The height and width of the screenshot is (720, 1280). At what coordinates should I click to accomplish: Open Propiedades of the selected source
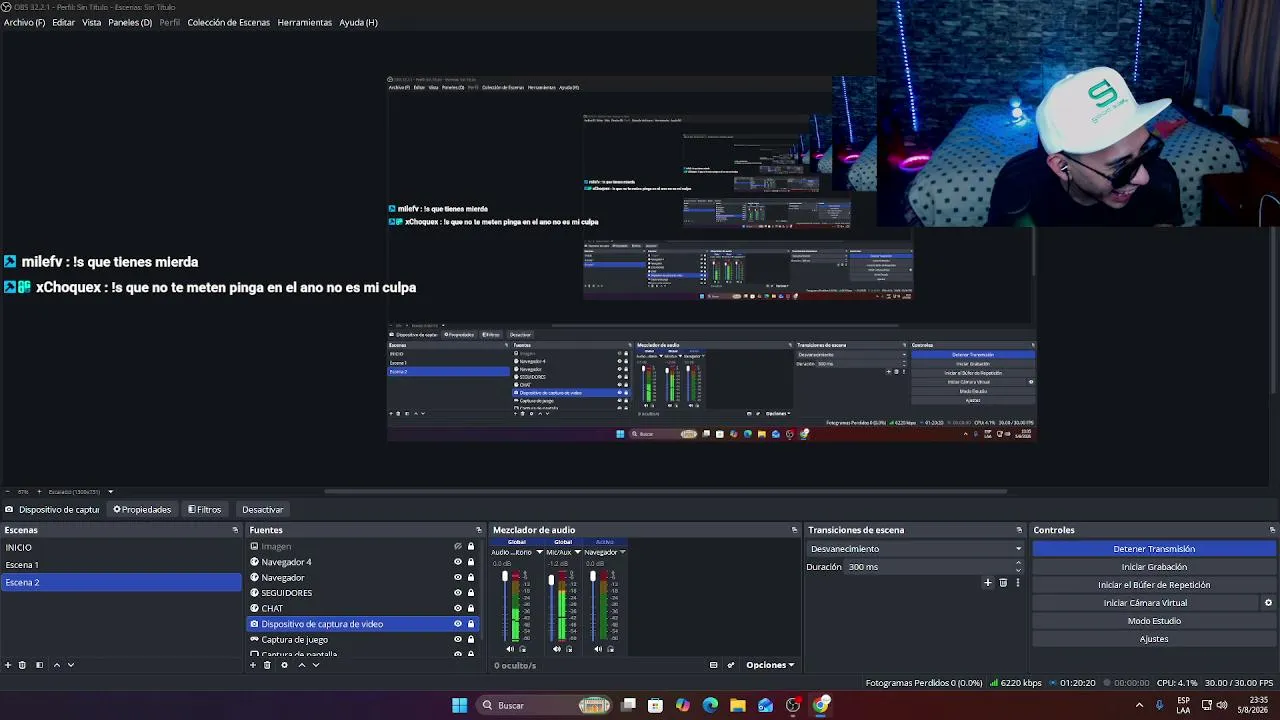tap(142, 510)
